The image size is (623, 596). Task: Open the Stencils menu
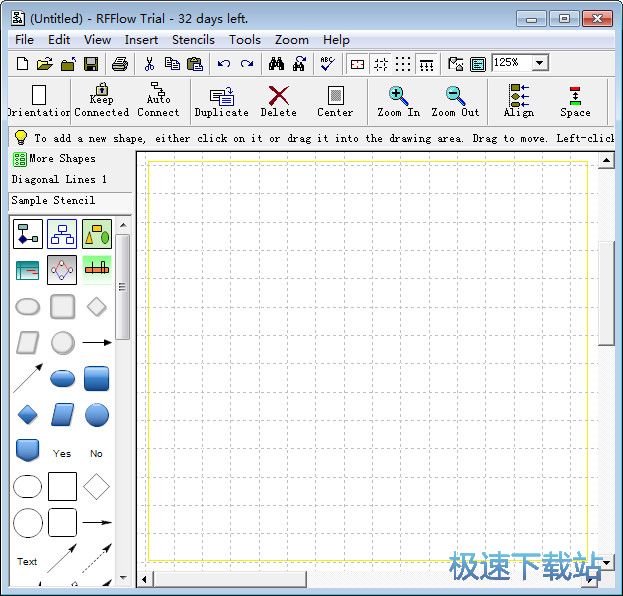(193, 40)
